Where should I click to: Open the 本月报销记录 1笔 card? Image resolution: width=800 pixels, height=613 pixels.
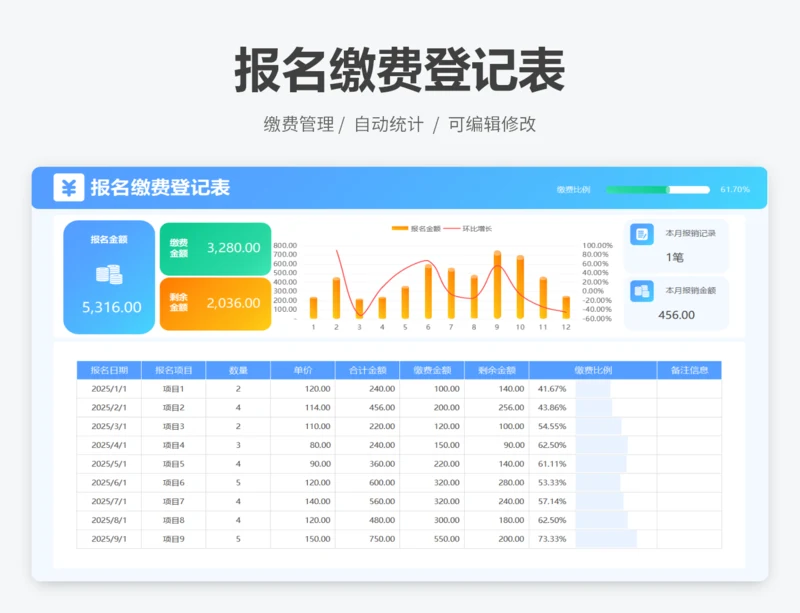[x=676, y=246]
